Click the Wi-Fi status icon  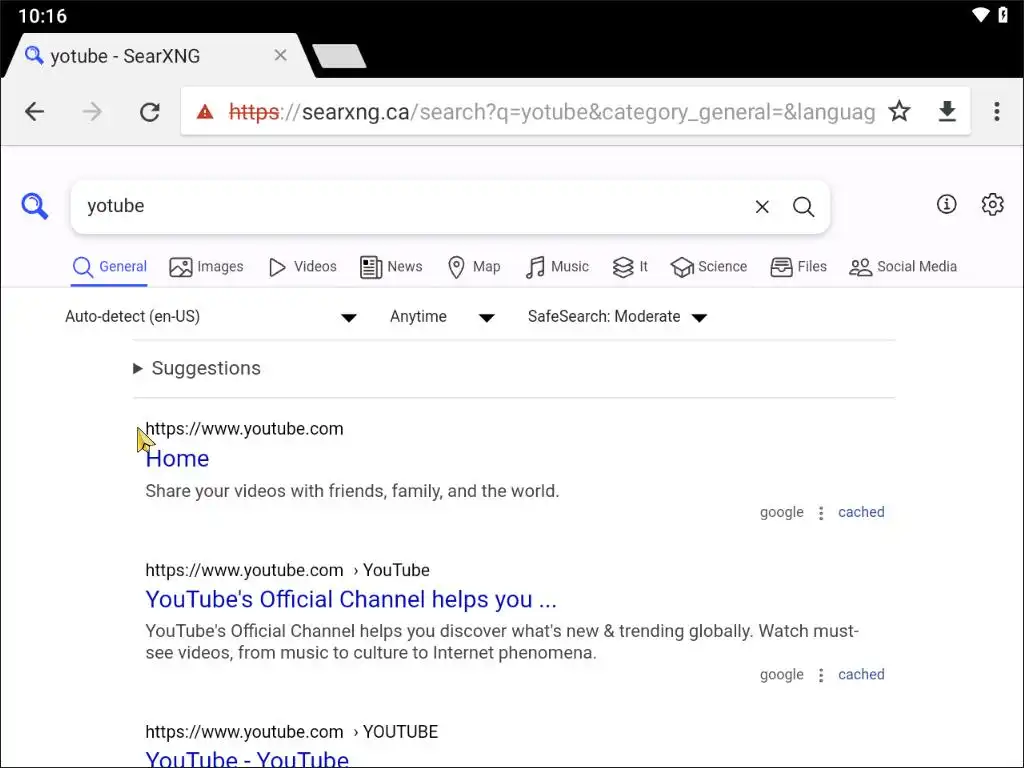click(x=980, y=15)
